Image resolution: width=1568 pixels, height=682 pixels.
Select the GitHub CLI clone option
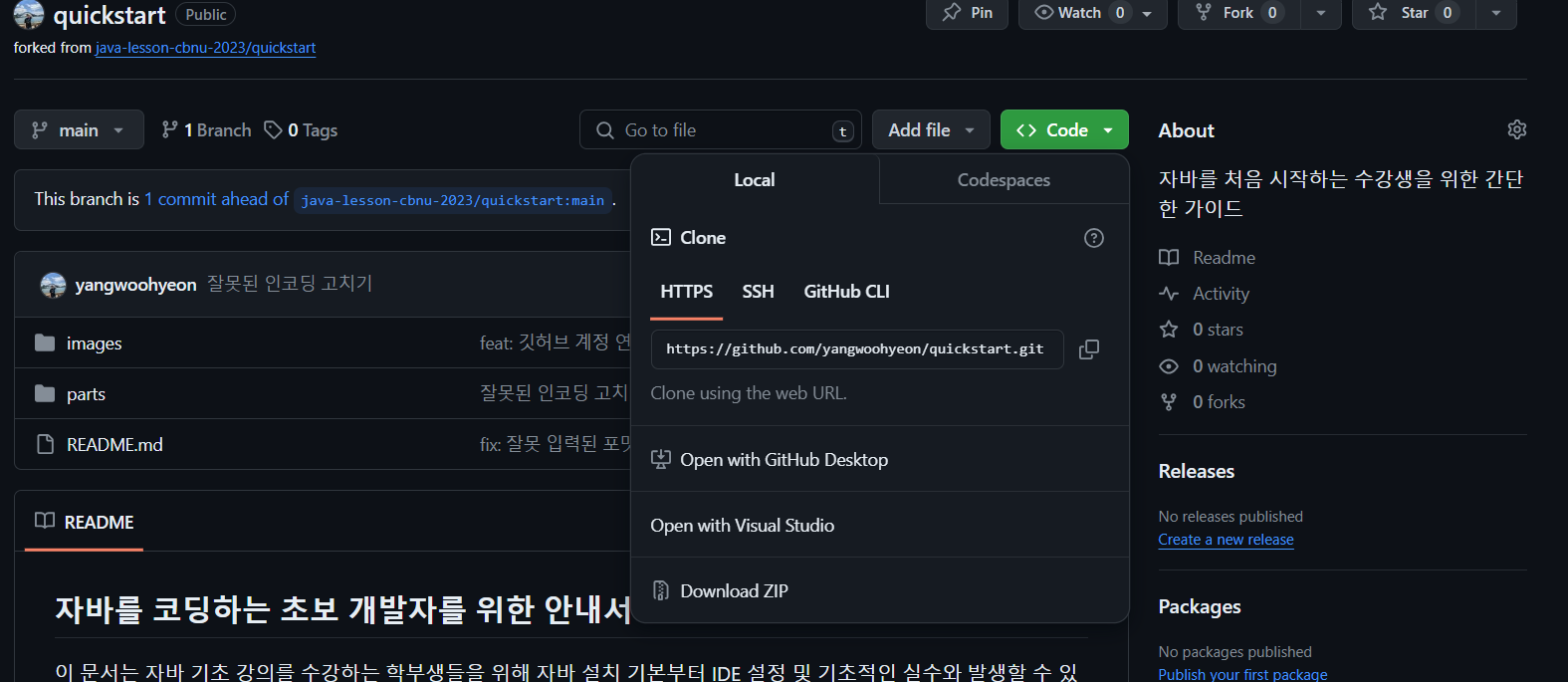846,292
